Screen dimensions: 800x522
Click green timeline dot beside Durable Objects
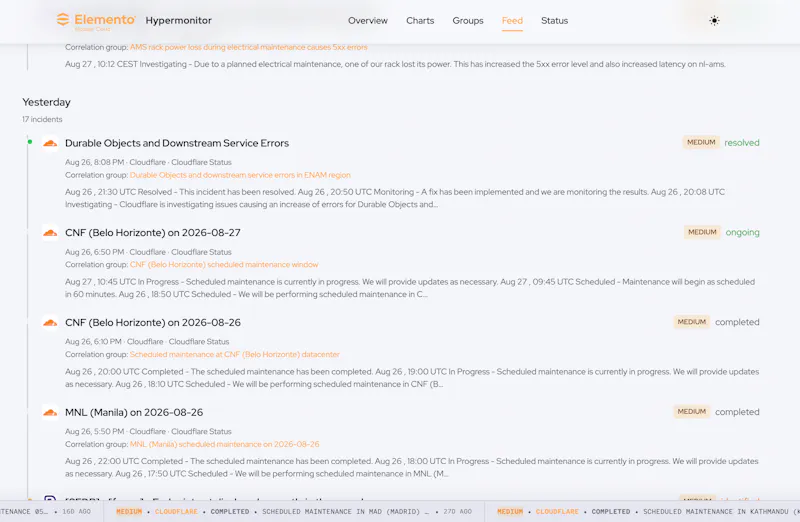(30, 142)
